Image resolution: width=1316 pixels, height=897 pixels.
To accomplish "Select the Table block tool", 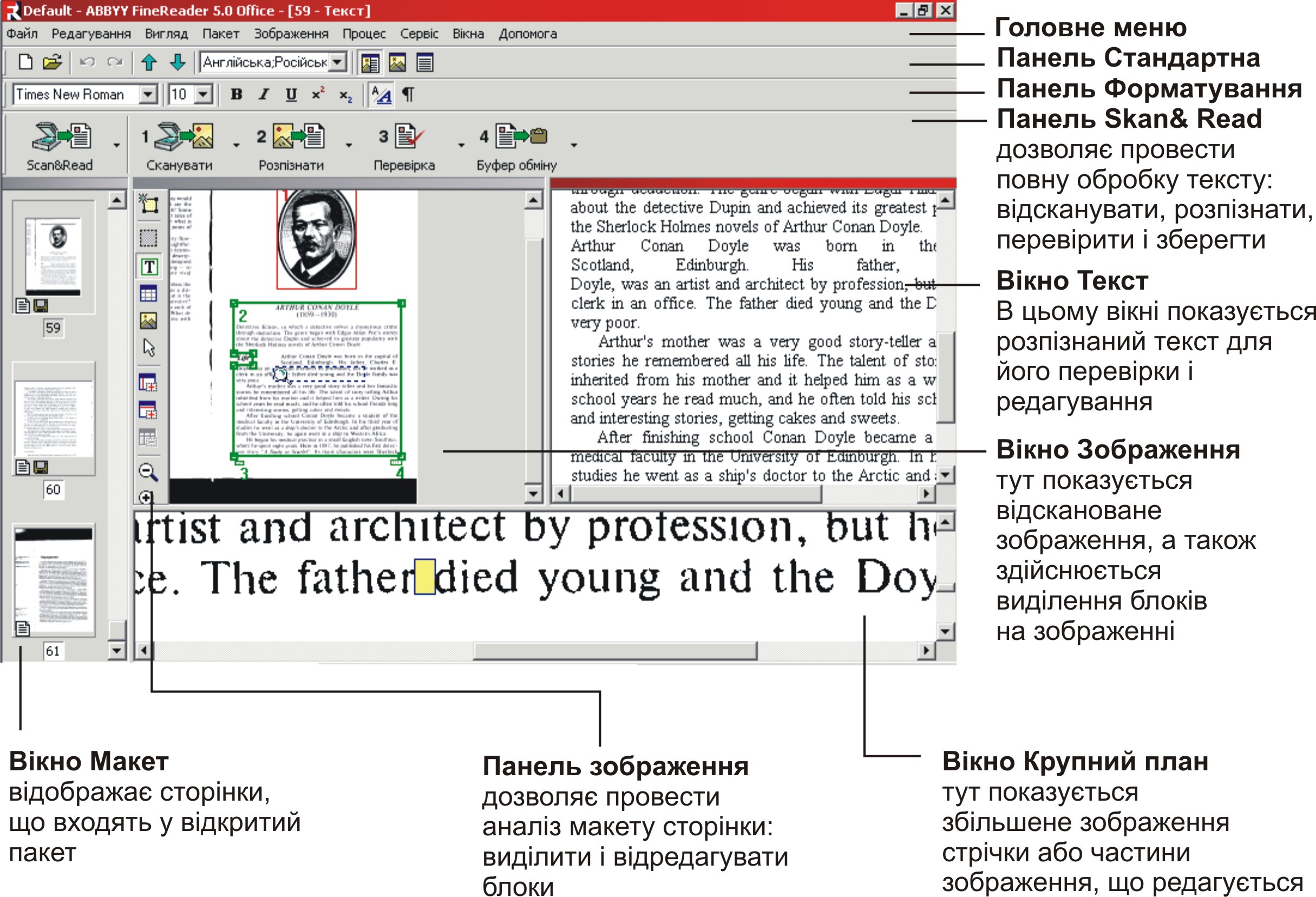I will (x=148, y=293).
